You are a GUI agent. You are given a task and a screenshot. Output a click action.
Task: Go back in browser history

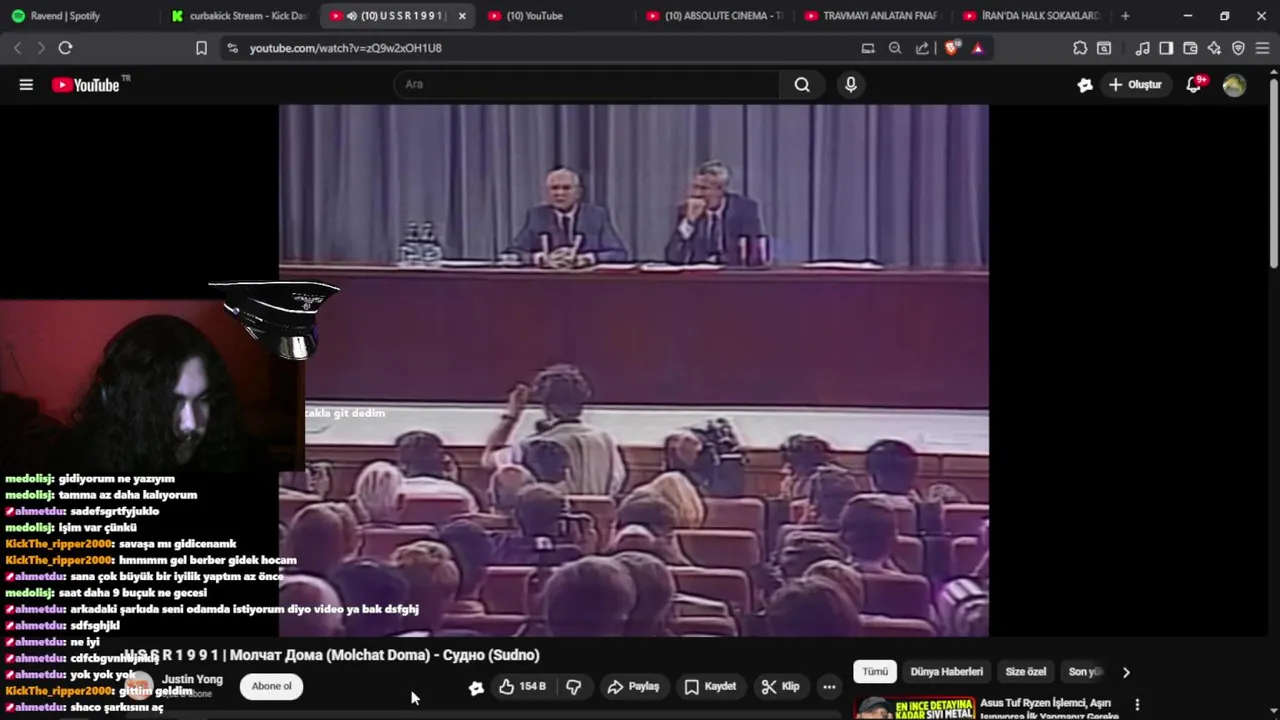17,48
